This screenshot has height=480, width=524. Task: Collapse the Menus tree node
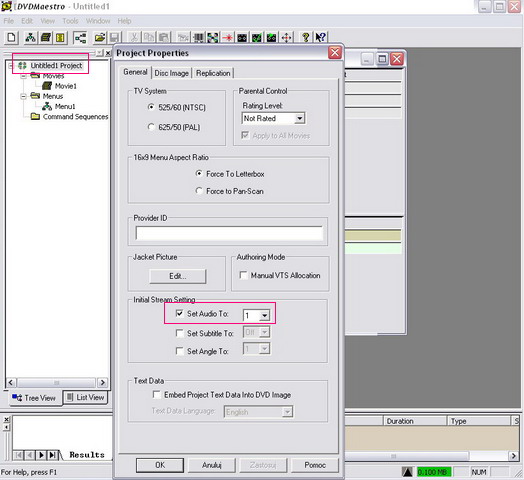coord(23,96)
